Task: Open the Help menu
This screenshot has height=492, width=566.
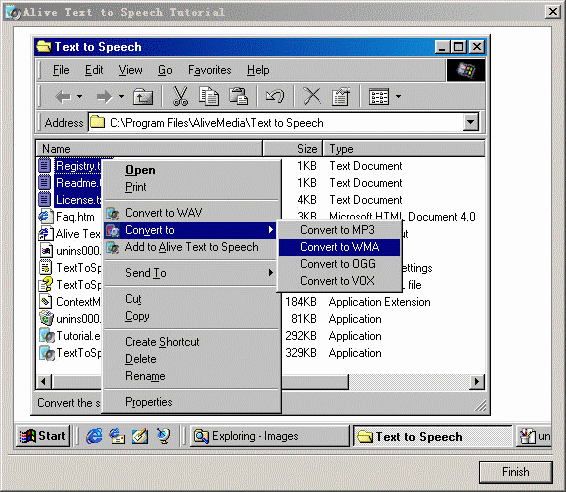Action: coord(258,70)
